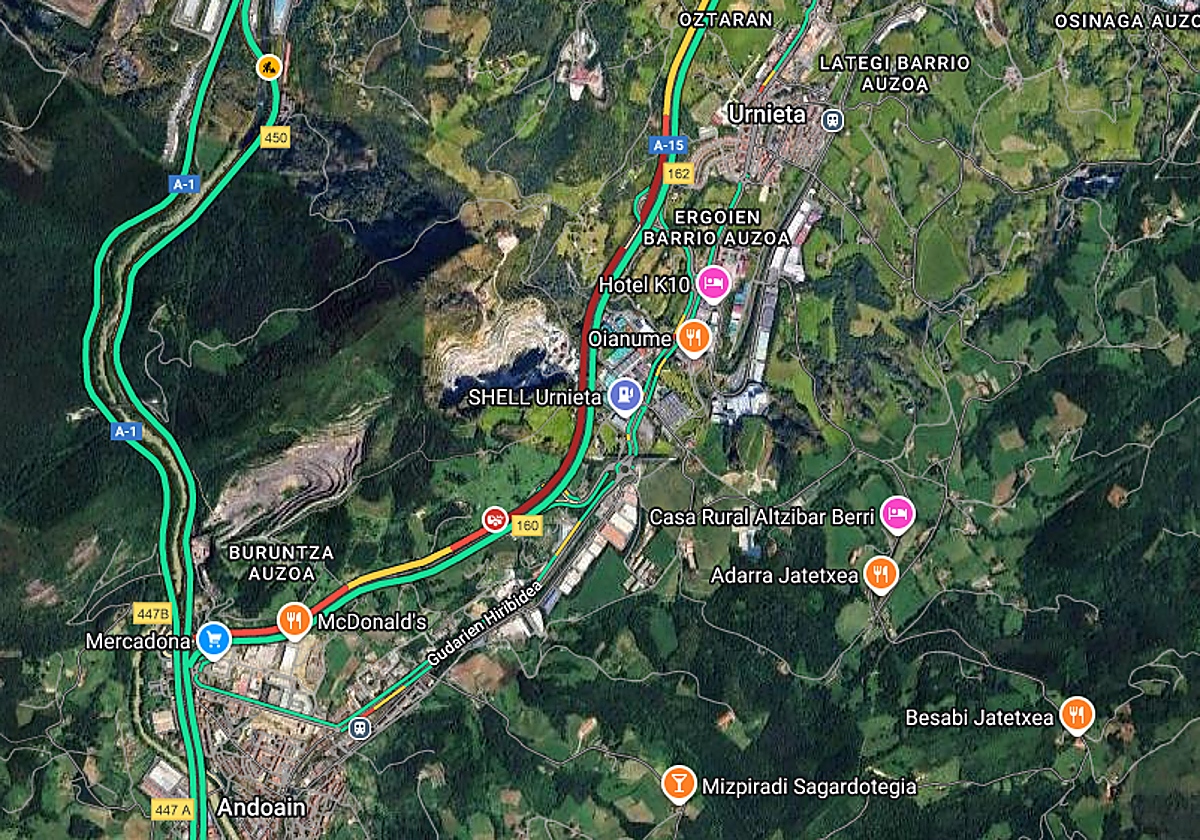Select the Urnieta town label
1200x840 pixels.
coord(767,114)
